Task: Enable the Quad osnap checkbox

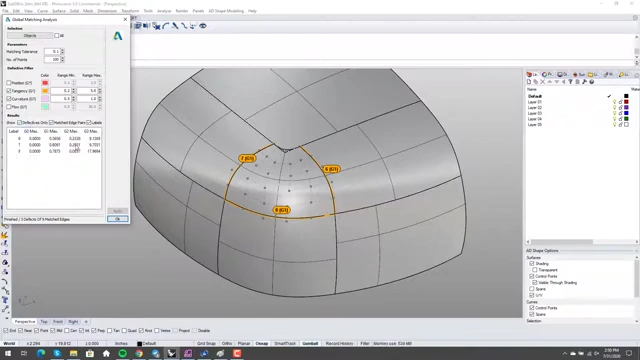Action: pyautogui.click(x=124, y=331)
